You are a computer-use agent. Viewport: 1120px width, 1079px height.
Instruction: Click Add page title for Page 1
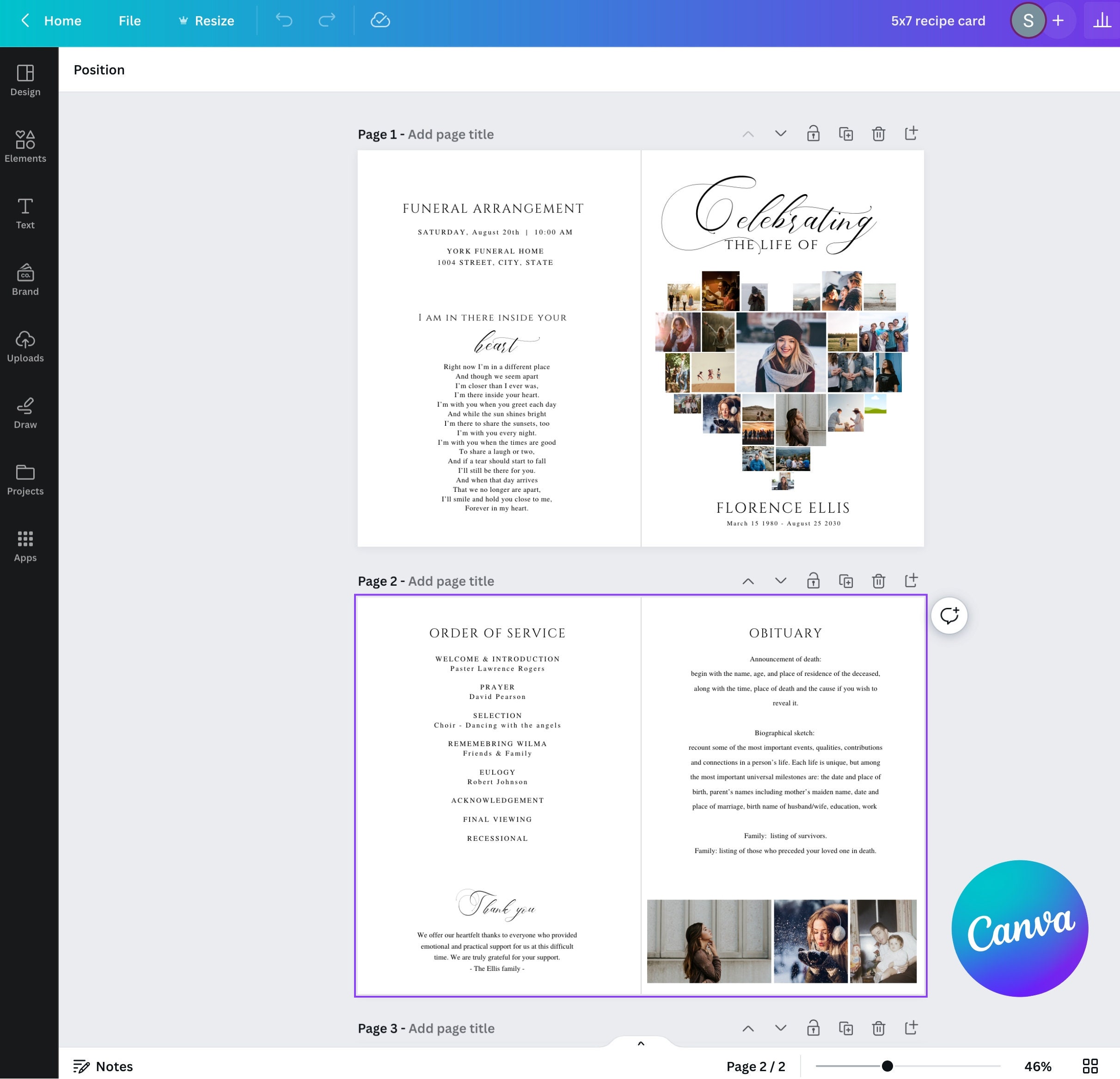[x=450, y=134]
